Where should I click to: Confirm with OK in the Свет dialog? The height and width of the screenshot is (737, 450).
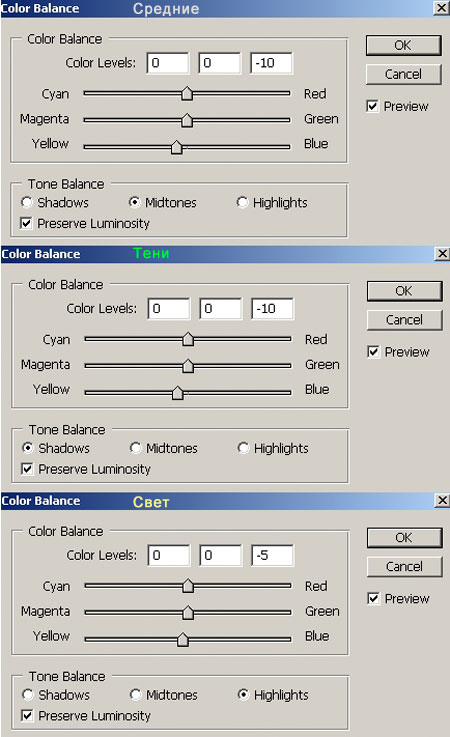(x=404, y=538)
